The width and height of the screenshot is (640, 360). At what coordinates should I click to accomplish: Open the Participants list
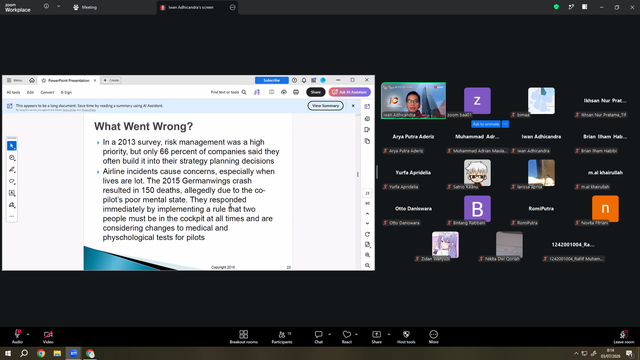(282, 336)
